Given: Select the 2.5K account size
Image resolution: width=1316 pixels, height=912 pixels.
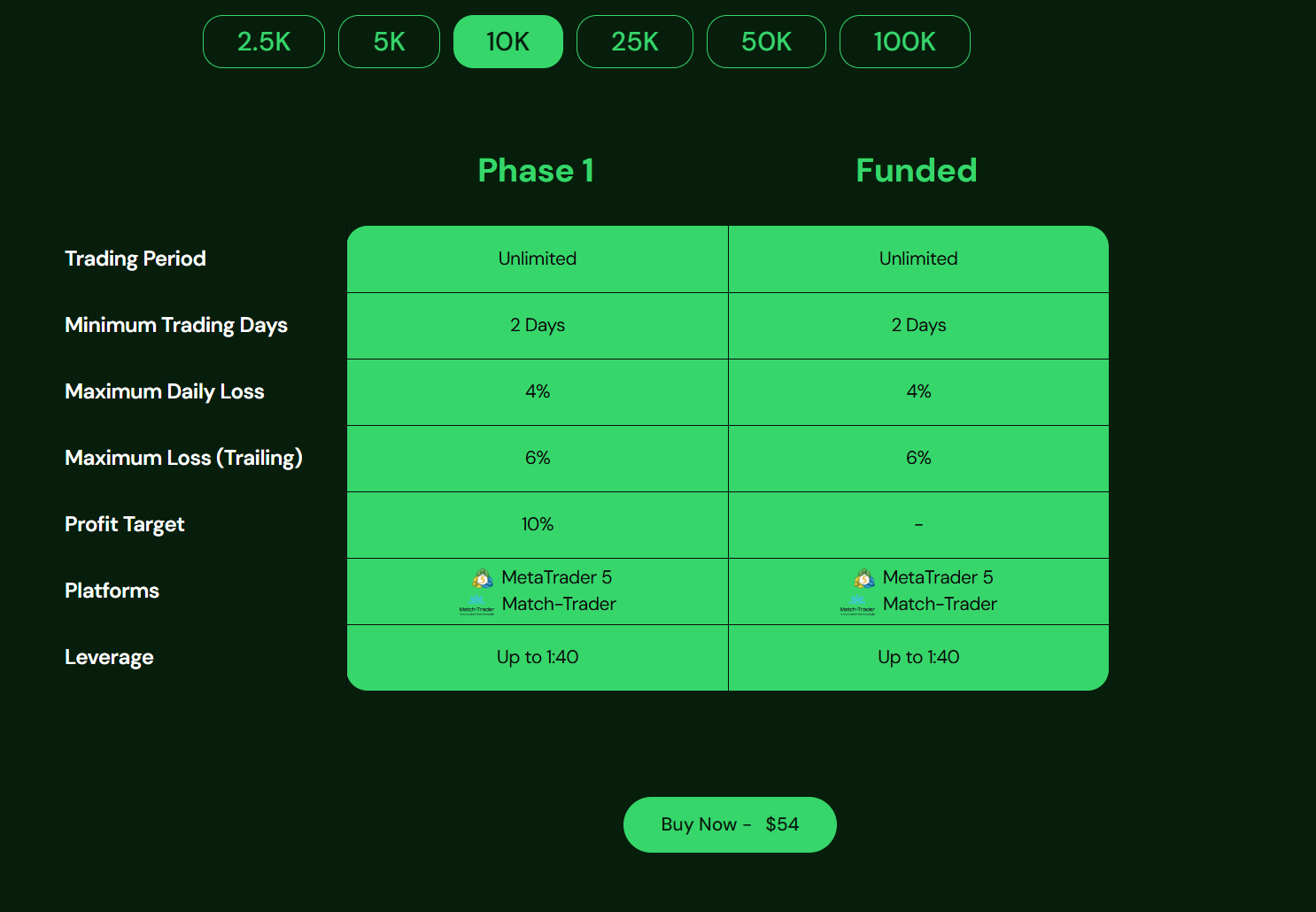Looking at the screenshot, I should click(x=264, y=42).
